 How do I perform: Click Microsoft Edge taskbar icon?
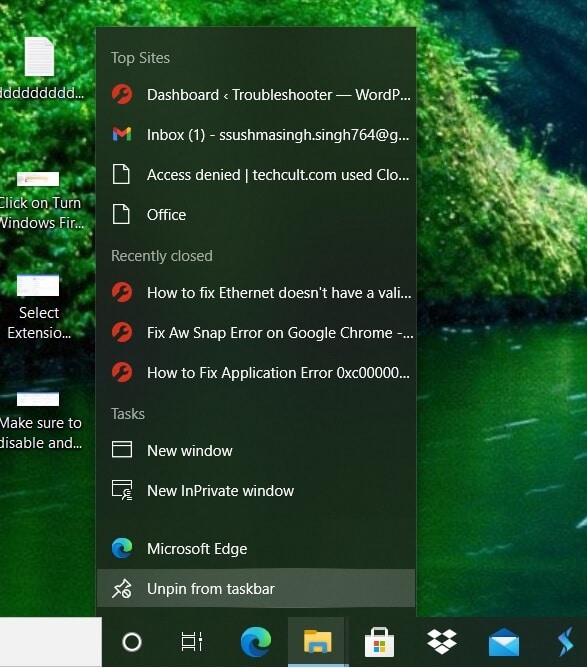(x=256, y=642)
